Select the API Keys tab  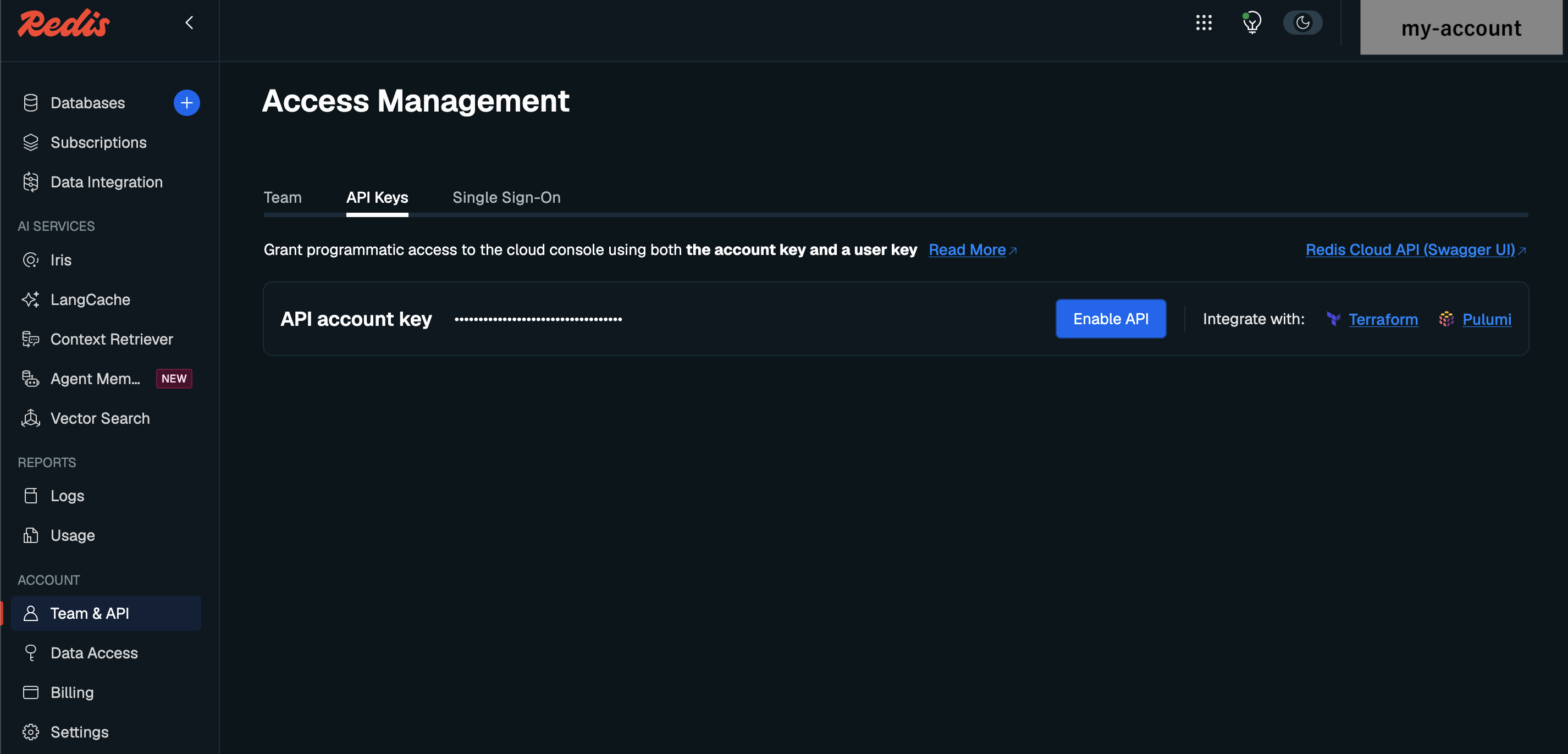coord(377,197)
